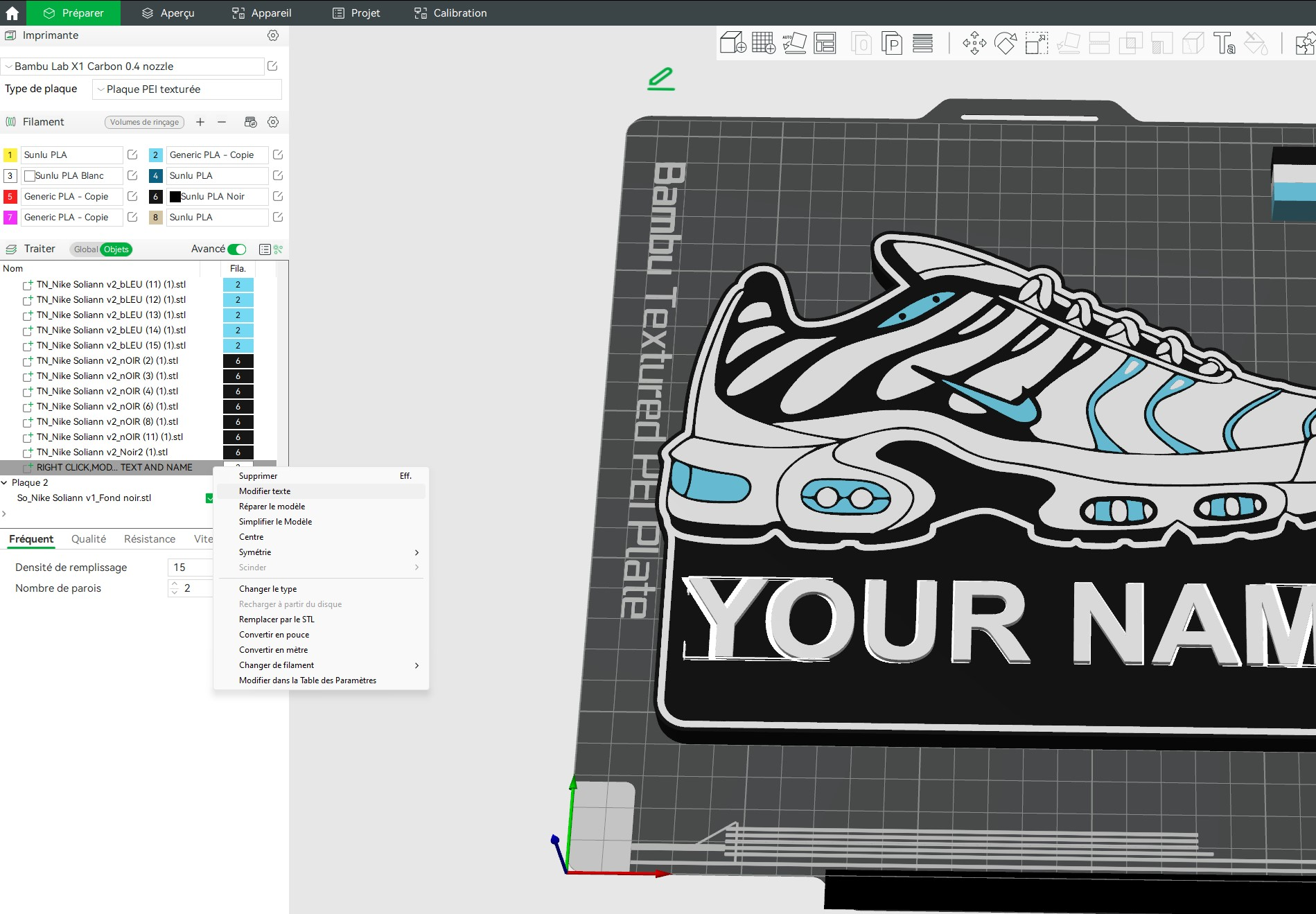Image resolution: width=1316 pixels, height=914 pixels.
Task: Click the red filament 5 color swatch
Action: click(x=10, y=197)
